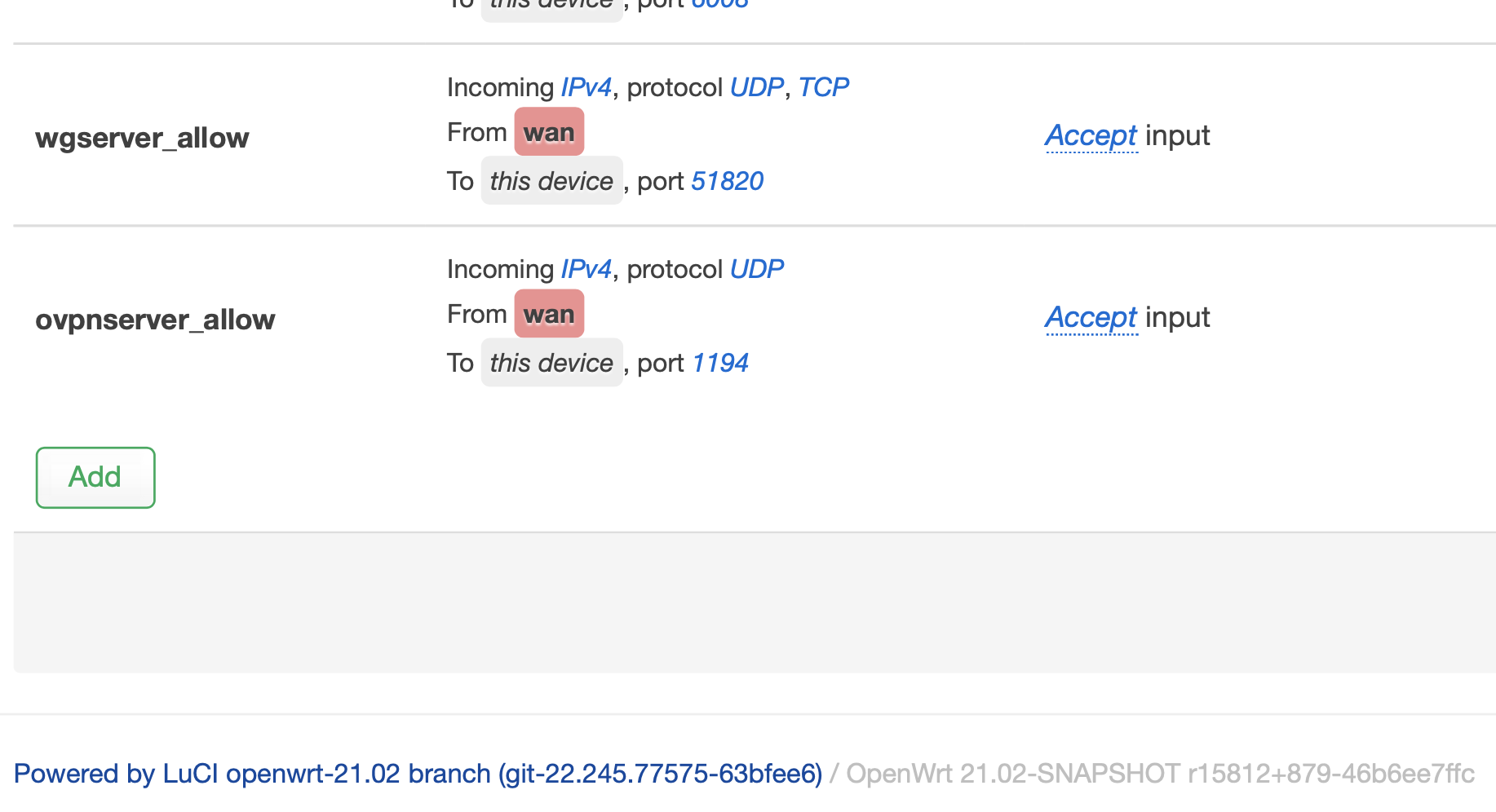Click "input" text in wgserver_allow action
Viewport: 1496px width, 812px height.
(x=1177, y=135)
